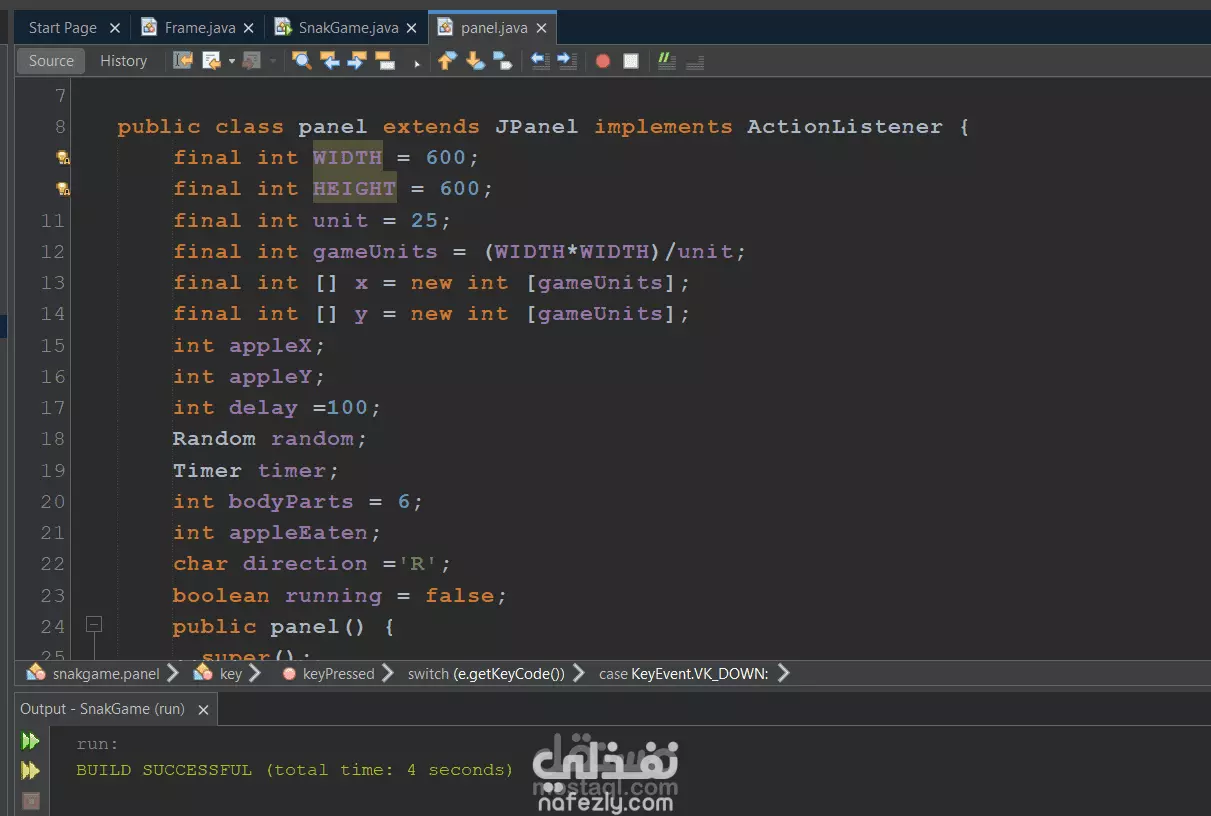Close the Output - SnakGame (run) tab
The width and height of the screenshot is (1211, 816).
pyautogui.click(x=204, y=710)
